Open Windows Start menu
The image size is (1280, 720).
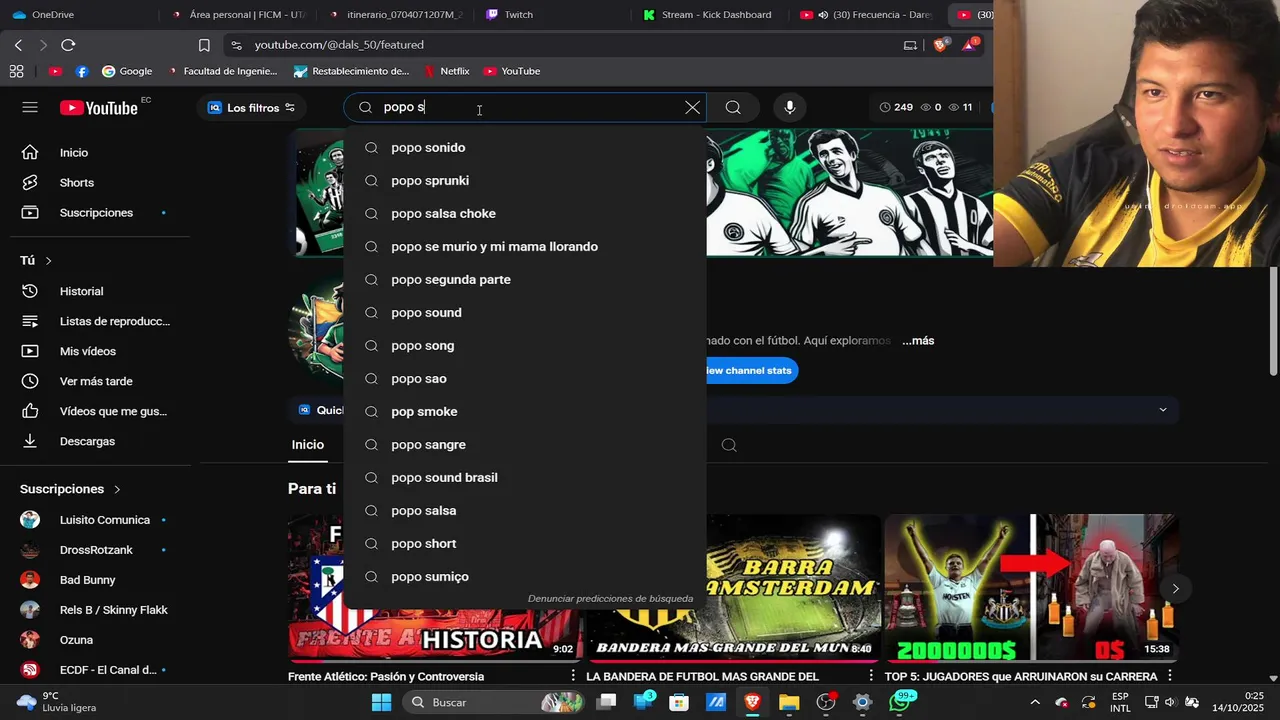point(381,702)
